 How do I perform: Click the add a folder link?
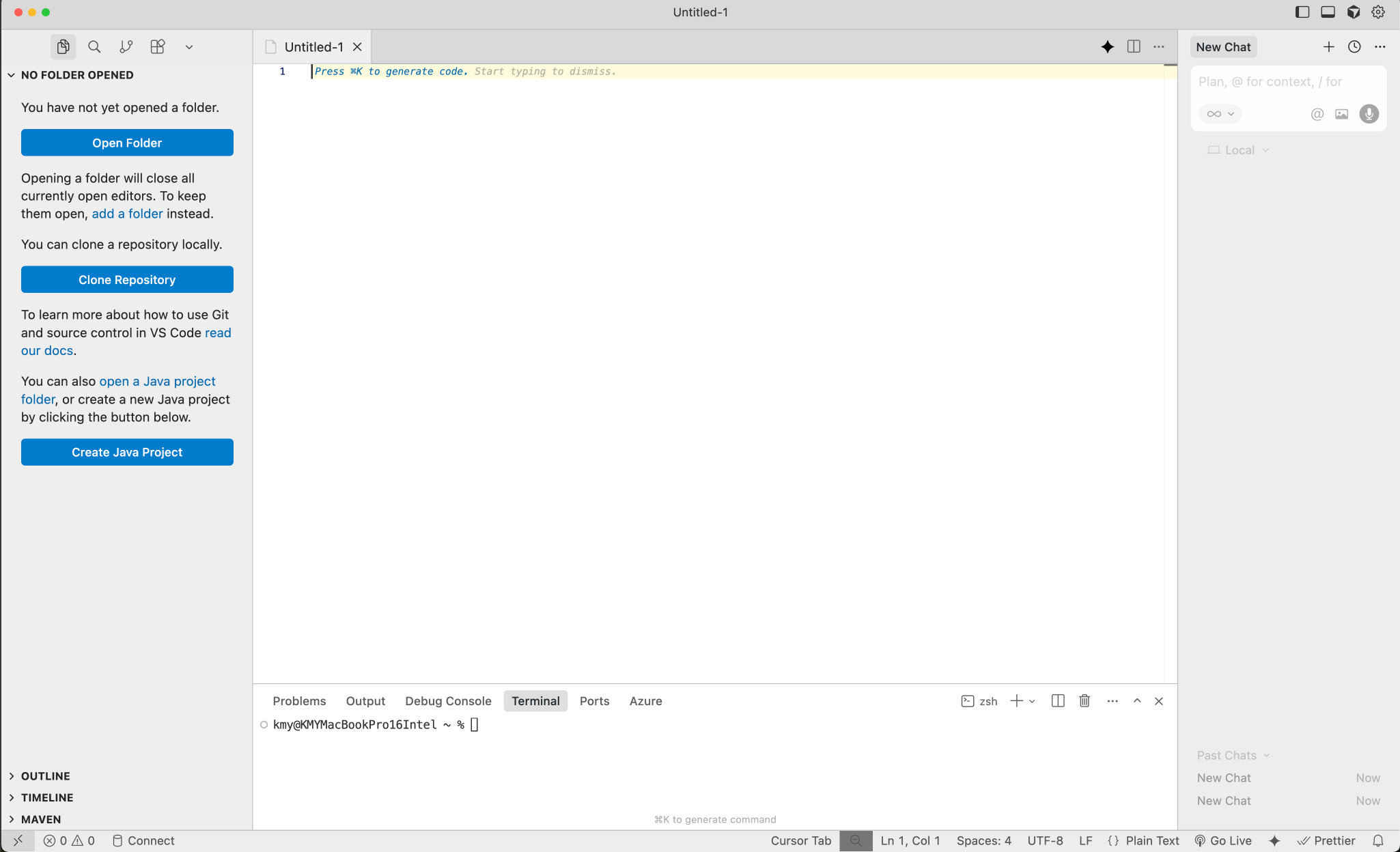point(127,214)
